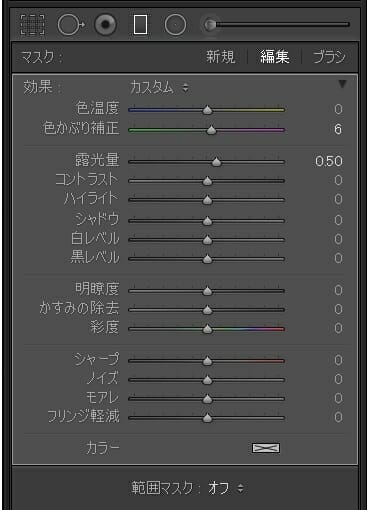The image size is (367, 510).
Task: Select the Crop Overlay tool icon
Action: click(x=32, y=25)
